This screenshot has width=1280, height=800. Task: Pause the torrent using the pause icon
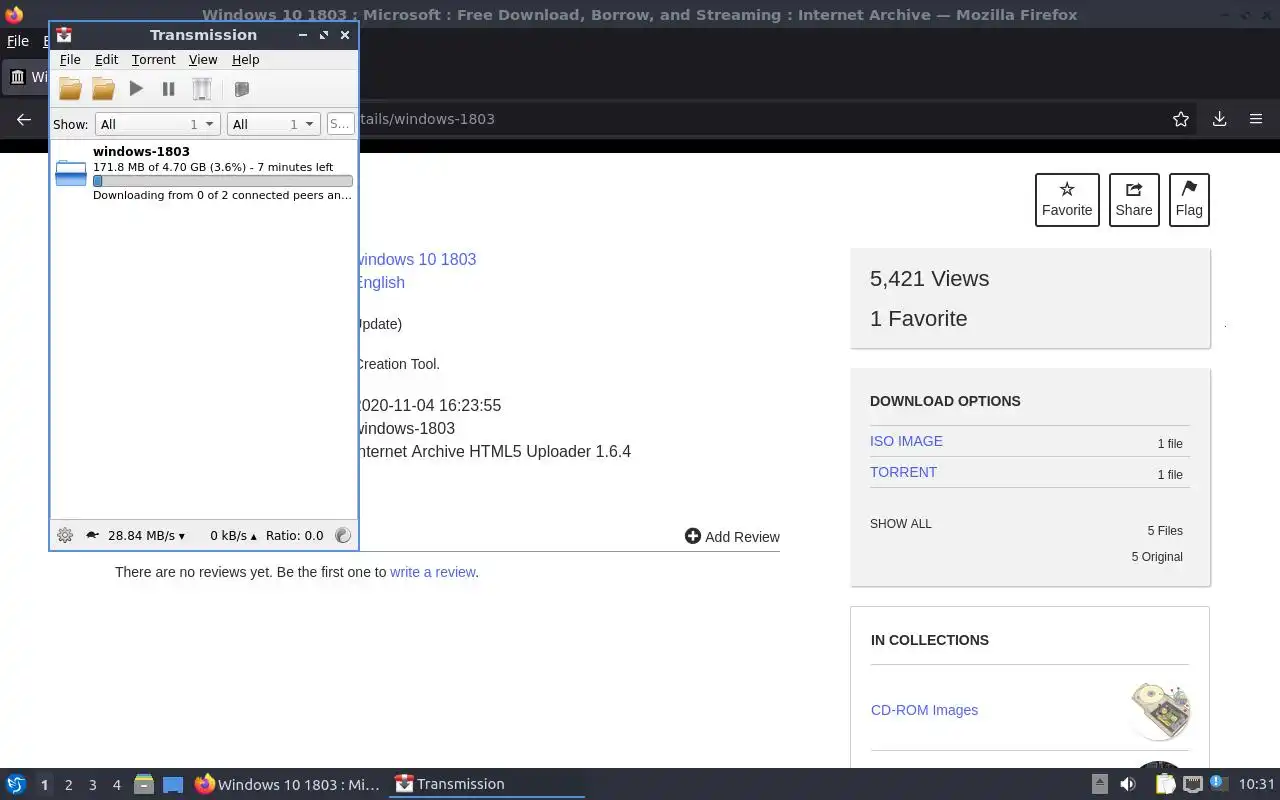click(x=168, y=89)
